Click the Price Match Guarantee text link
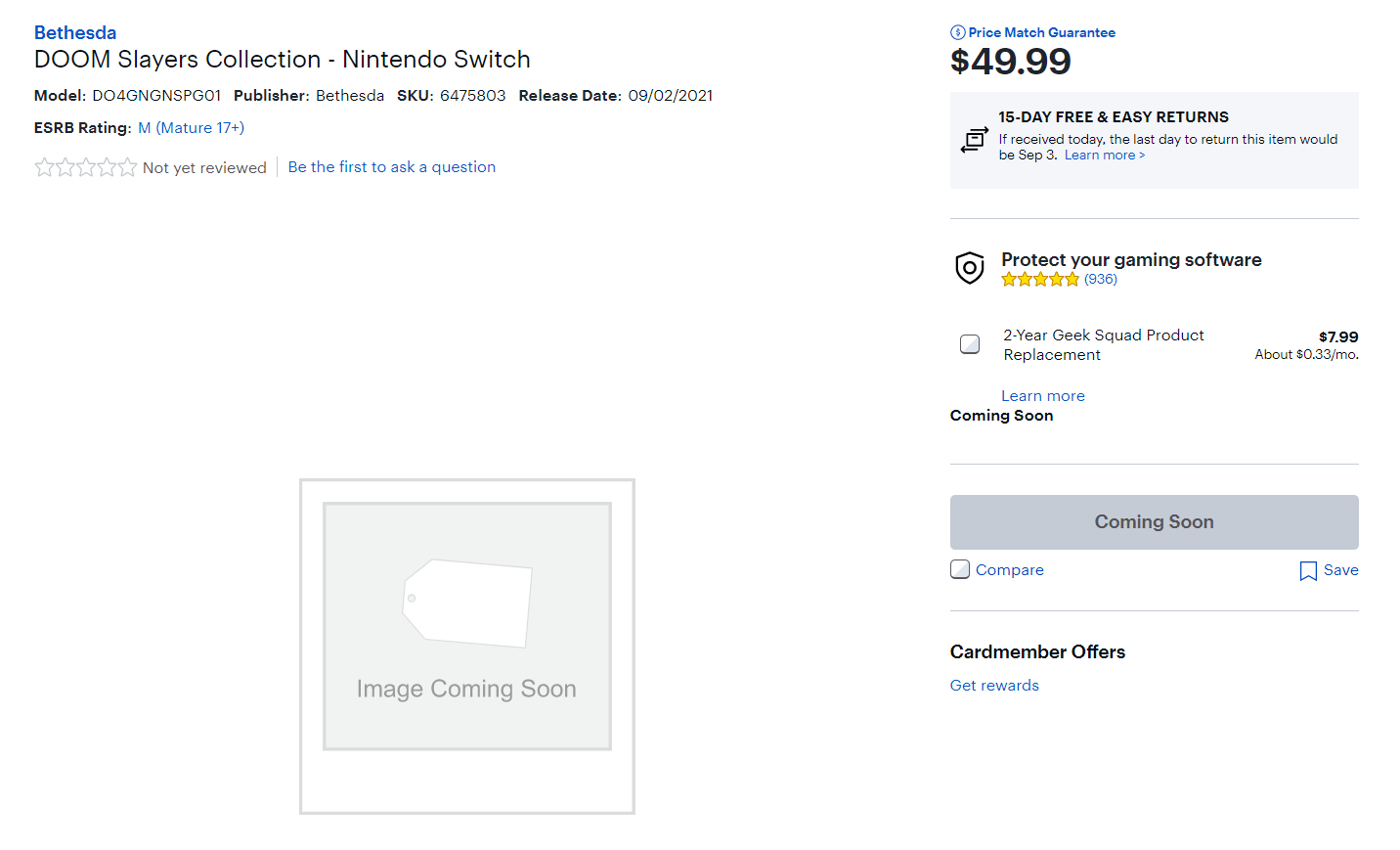This screenshot has width=1400, height=850. click(1041, 32)
